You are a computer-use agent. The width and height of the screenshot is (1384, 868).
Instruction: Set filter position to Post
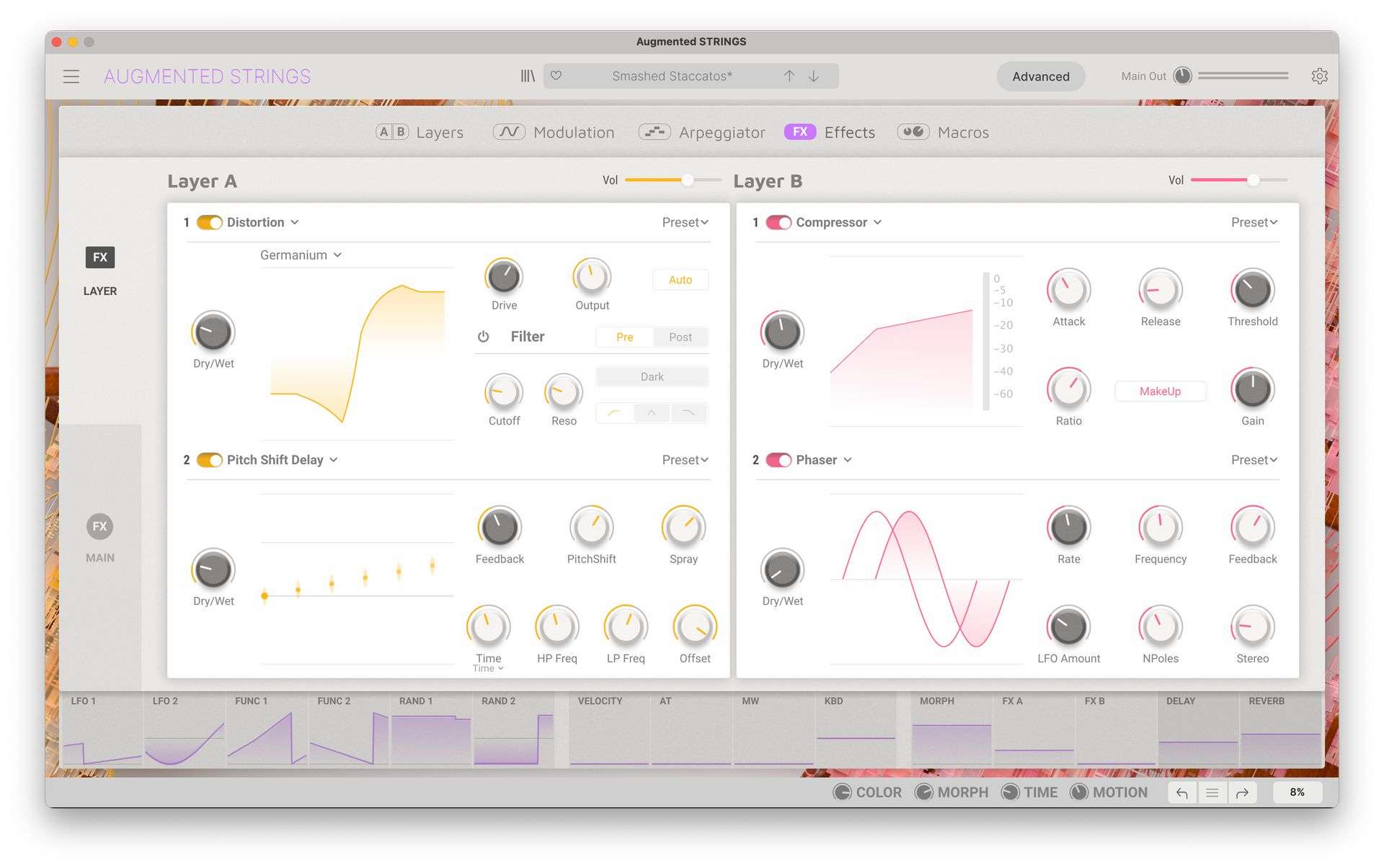click(x=680, y=337)
